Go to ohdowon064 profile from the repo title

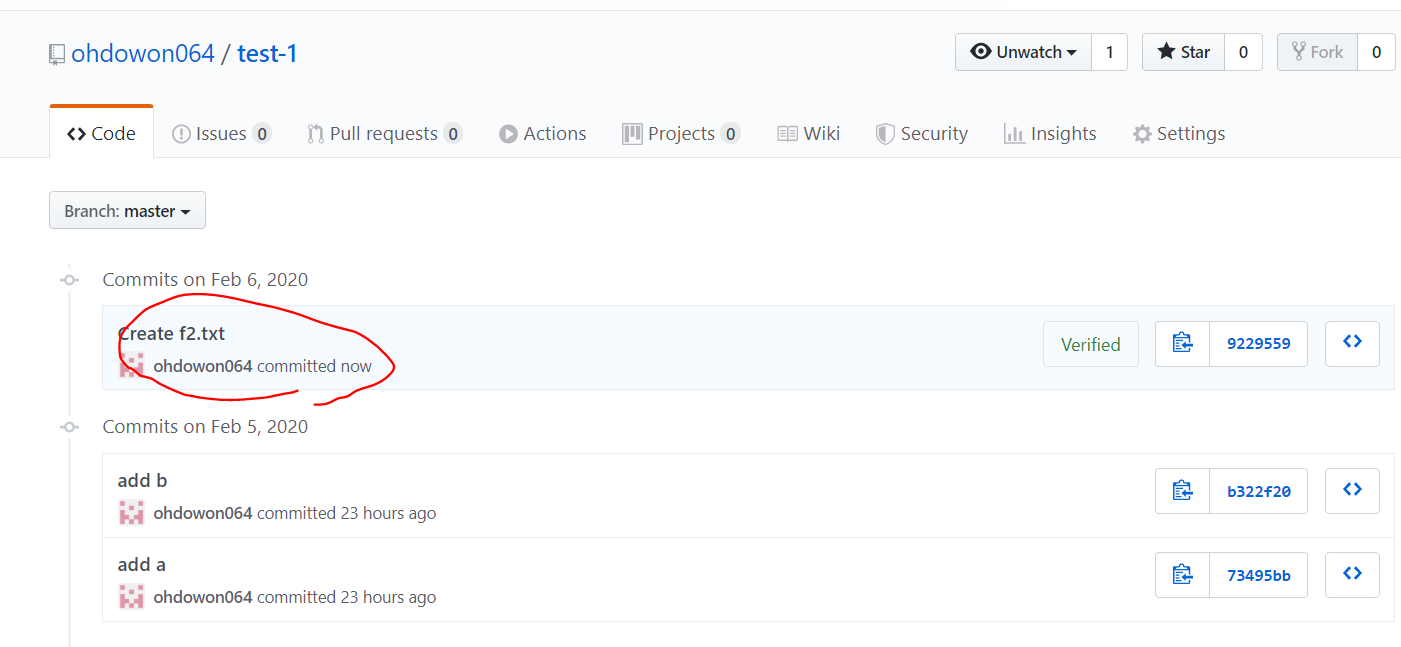tap(143, 53)
